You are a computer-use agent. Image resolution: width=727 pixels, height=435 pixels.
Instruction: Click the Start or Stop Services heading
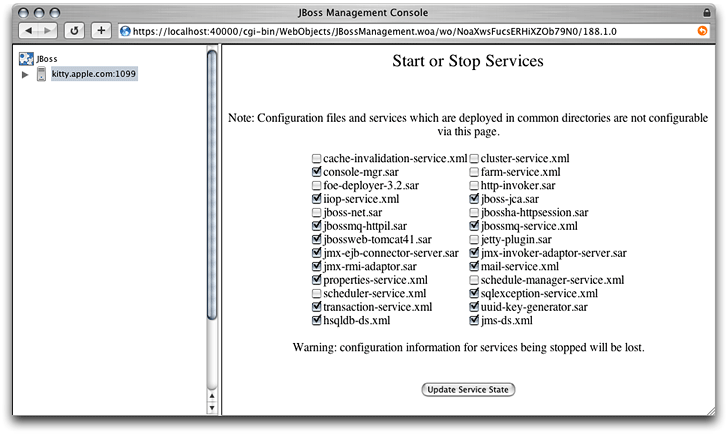[468, 61]
